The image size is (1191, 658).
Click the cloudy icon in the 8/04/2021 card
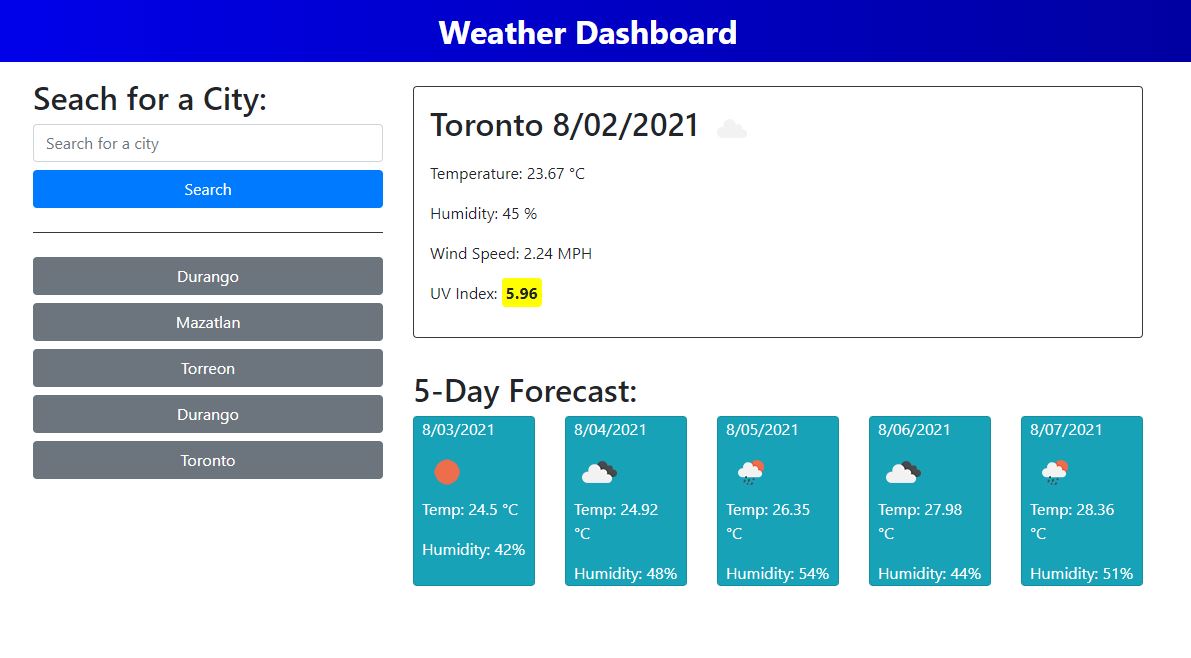[599, 473]
